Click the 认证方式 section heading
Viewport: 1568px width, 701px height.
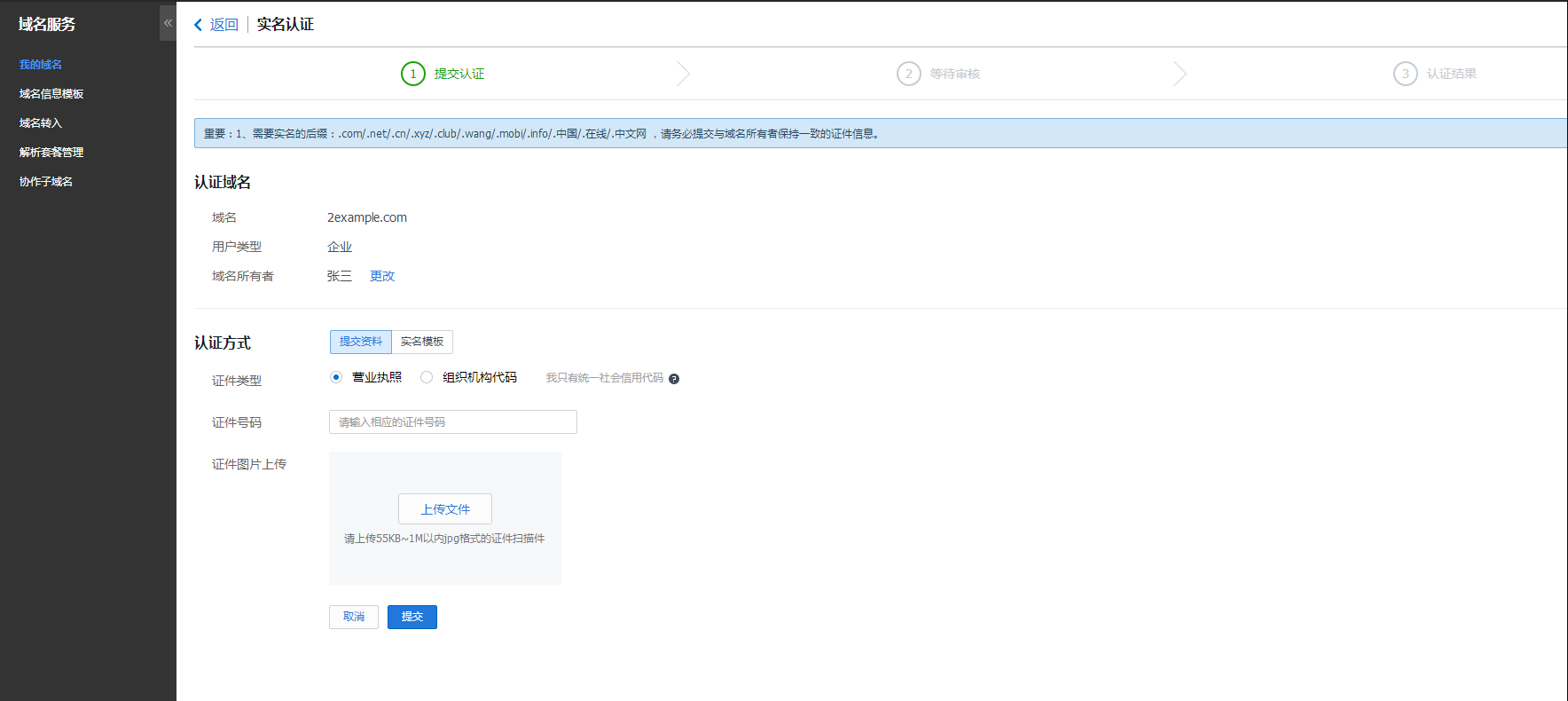(x=223, y=343)
